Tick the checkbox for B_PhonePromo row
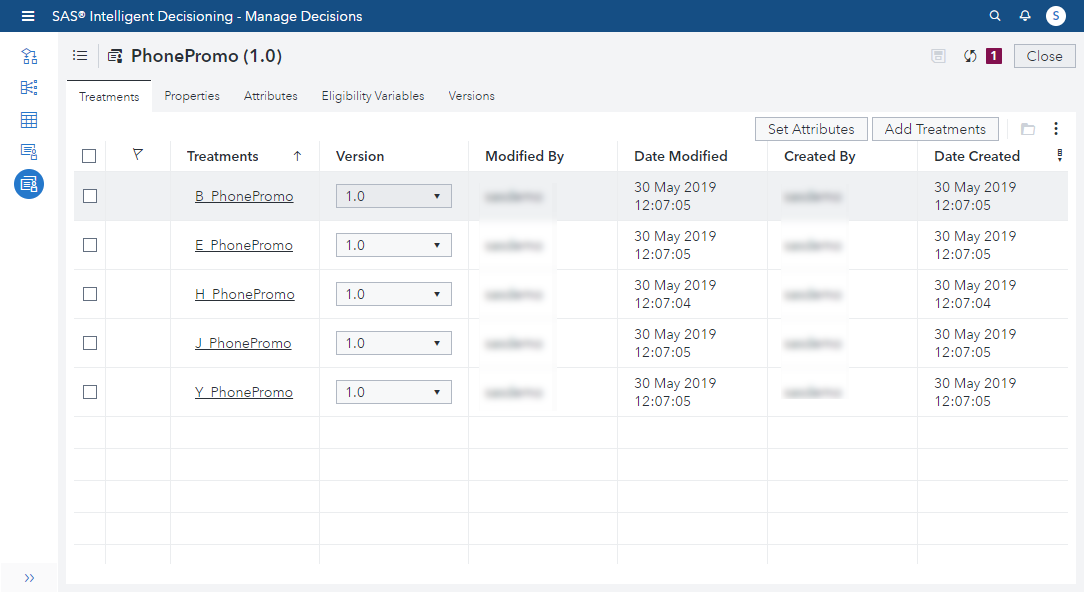 pos(90,196)
